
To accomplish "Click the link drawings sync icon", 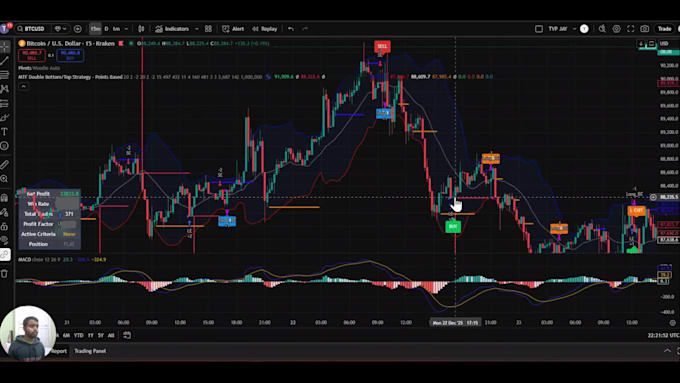I will point(5,255).
